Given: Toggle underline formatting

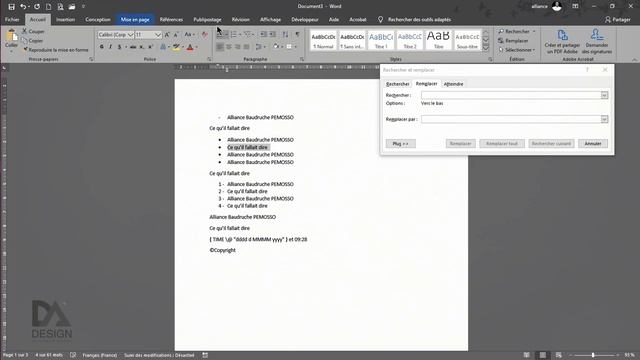Looking at the screenshot, I should point(119,47).
